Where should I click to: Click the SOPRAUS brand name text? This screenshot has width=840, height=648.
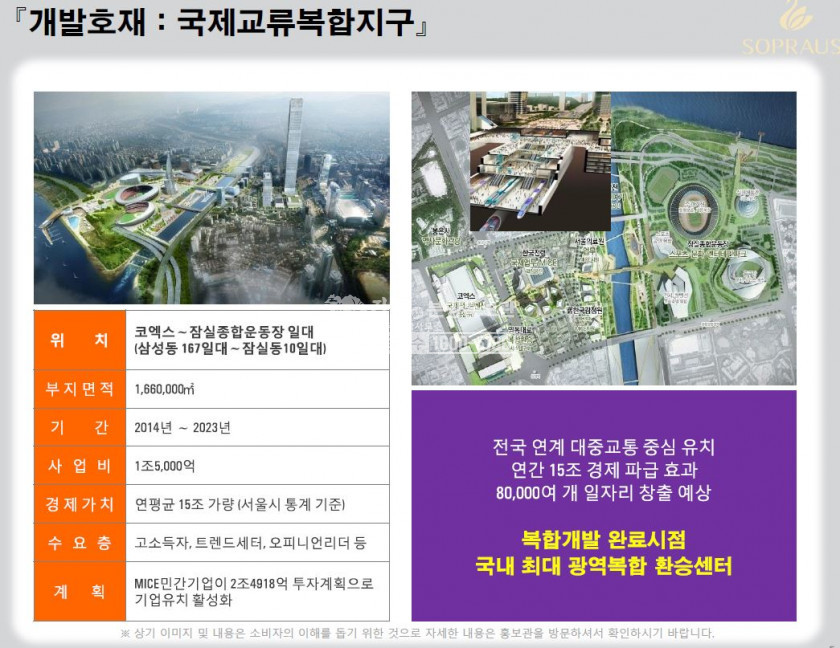[x=789, y=47]
